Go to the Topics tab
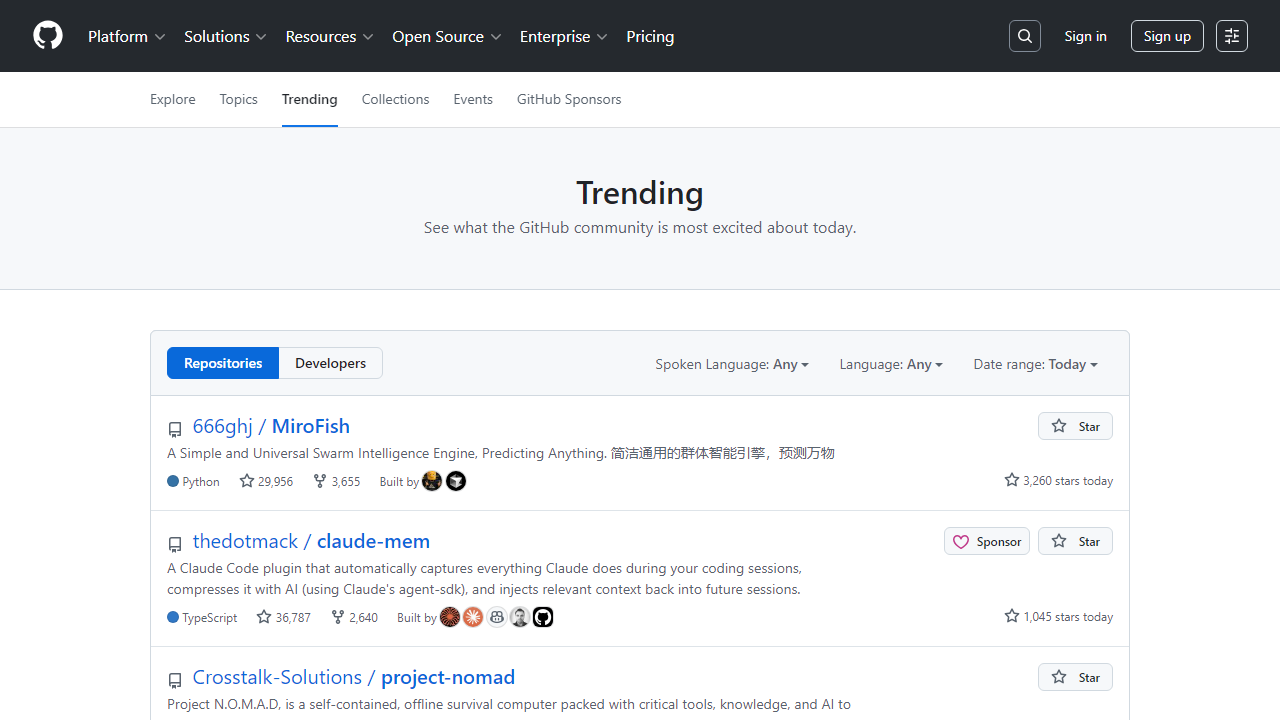 239,99
